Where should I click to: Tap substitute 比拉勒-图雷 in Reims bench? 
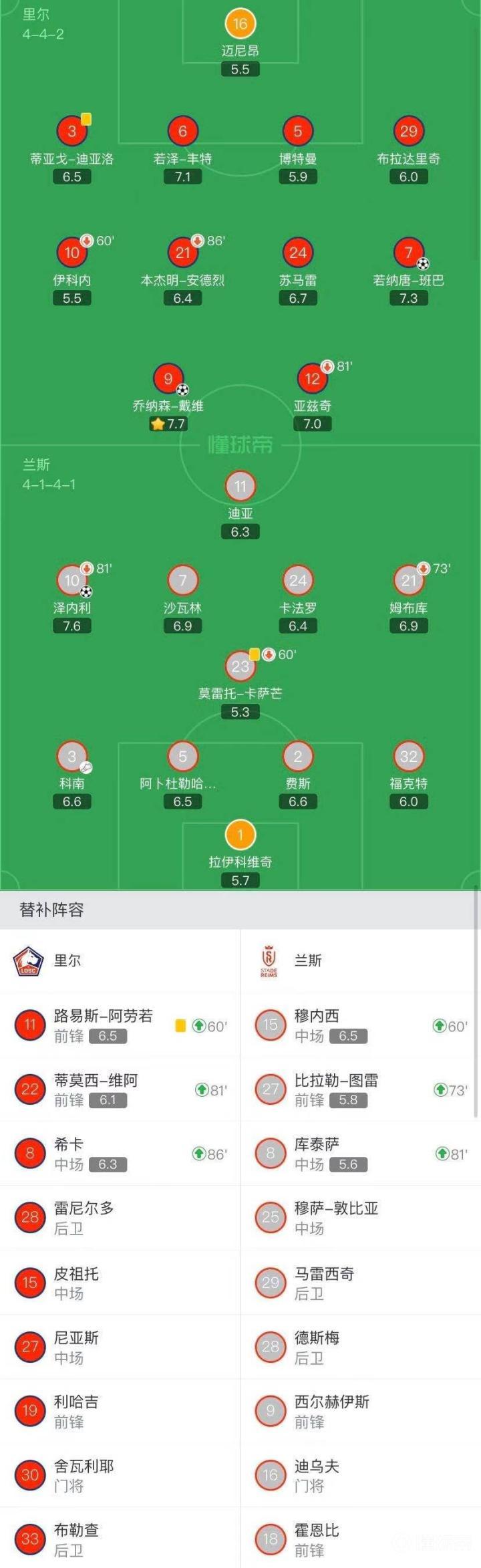coord(361,1089)
